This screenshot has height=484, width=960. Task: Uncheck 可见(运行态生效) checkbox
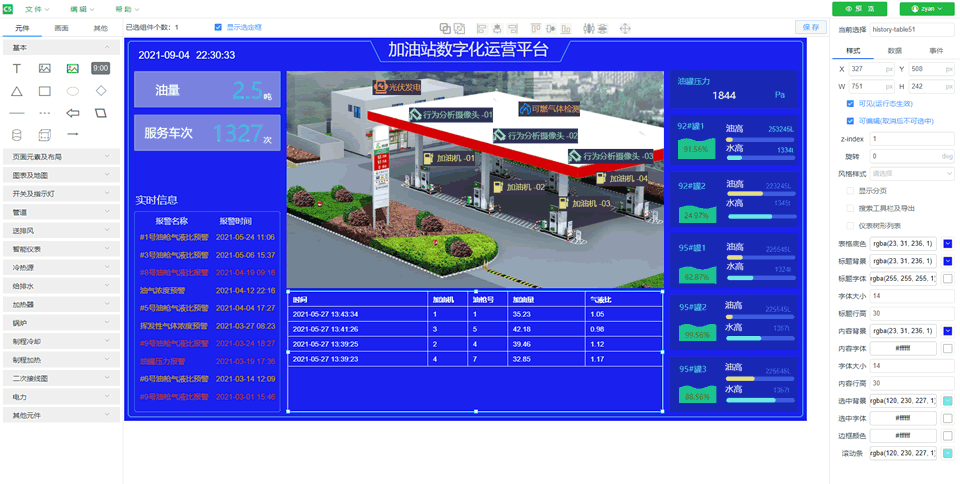[850, 103]
